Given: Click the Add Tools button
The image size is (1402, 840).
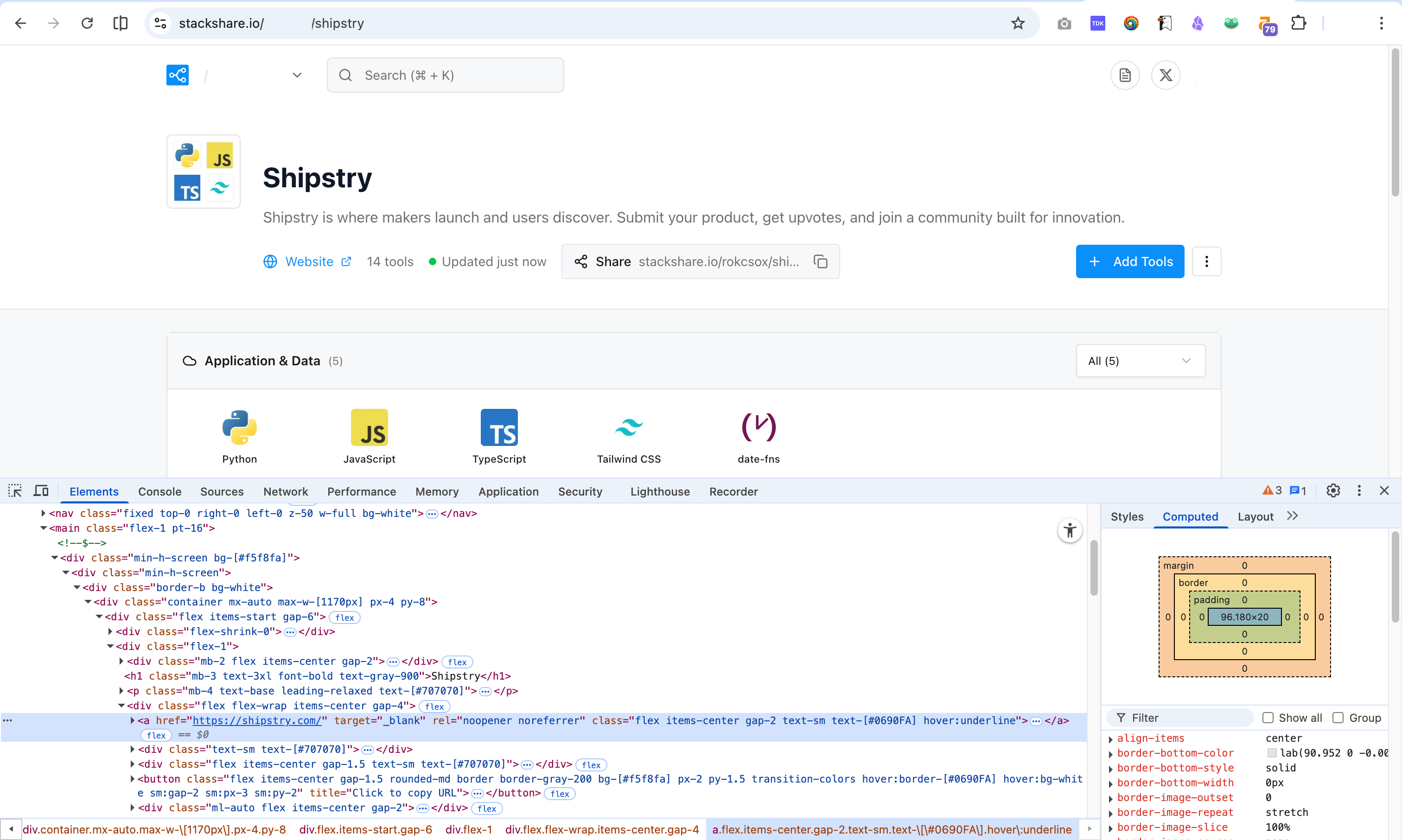Looking at the screenshot, I should [1129, 261].
